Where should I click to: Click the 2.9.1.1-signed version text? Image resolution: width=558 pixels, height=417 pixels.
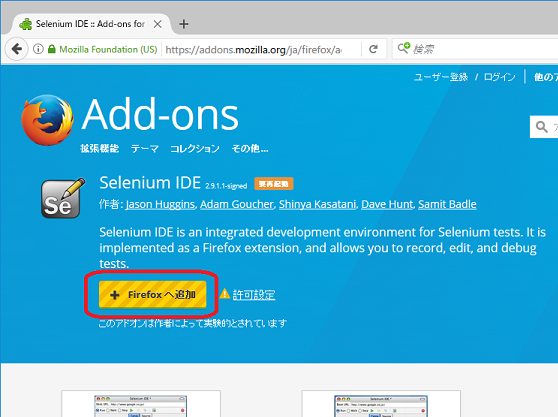[x=226, y=186]
